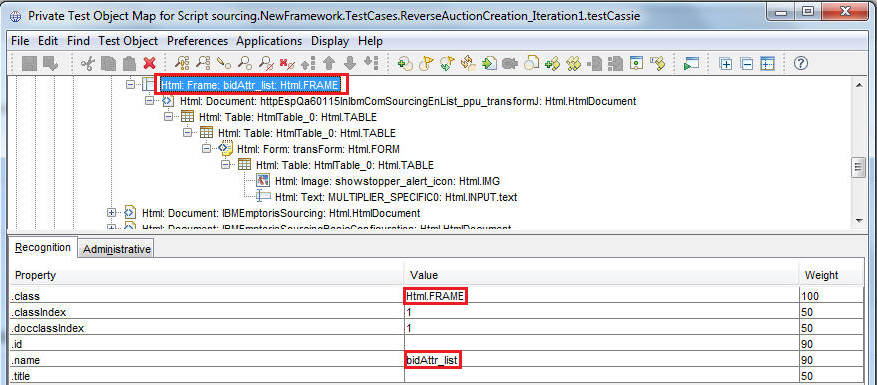Click the yellow flag on circle icon
Screen dimensions: 877x385
coord(427,63)
